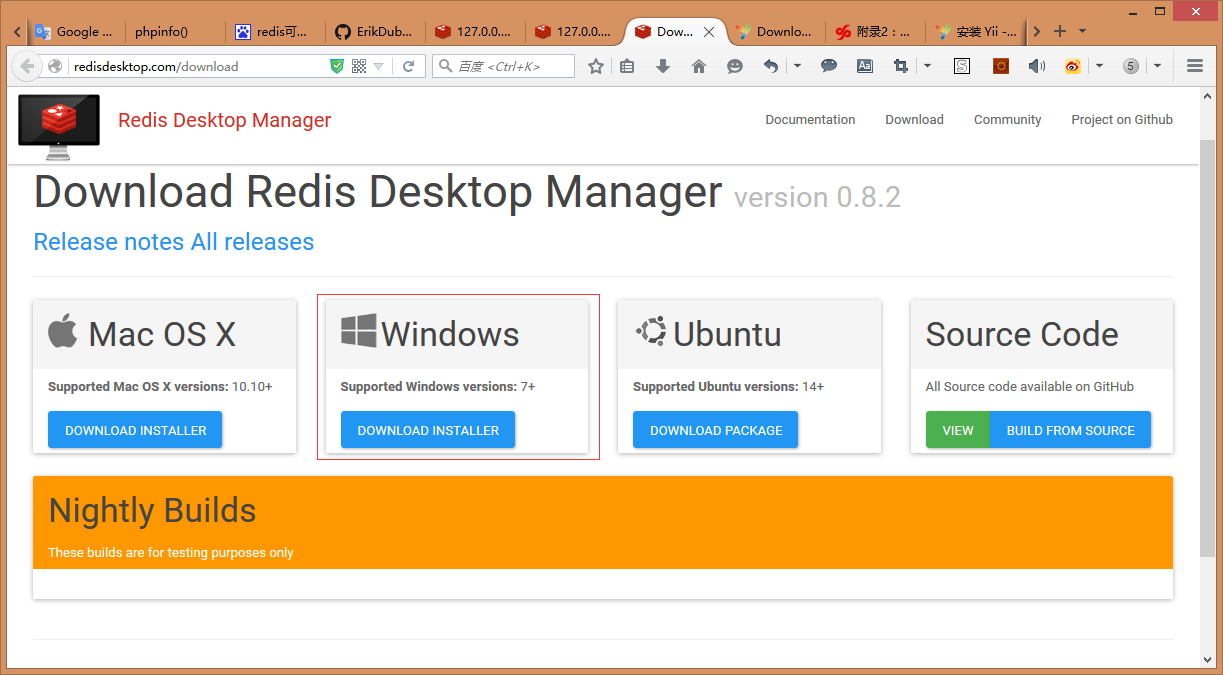Switch to the ErikDub... GitHub tab
This screenshot has width=1223, height=675.
[376, 31]
